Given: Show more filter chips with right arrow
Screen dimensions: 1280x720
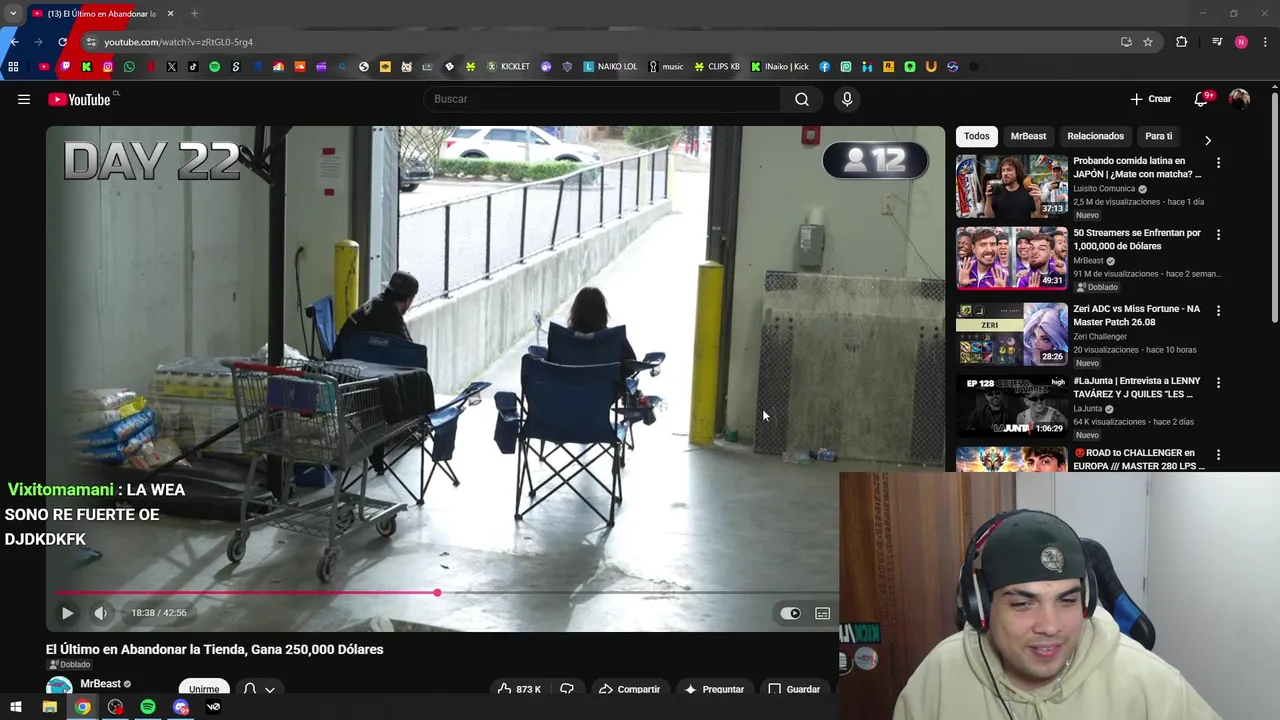Looking at the screenshot, I should coord(1207,140).
